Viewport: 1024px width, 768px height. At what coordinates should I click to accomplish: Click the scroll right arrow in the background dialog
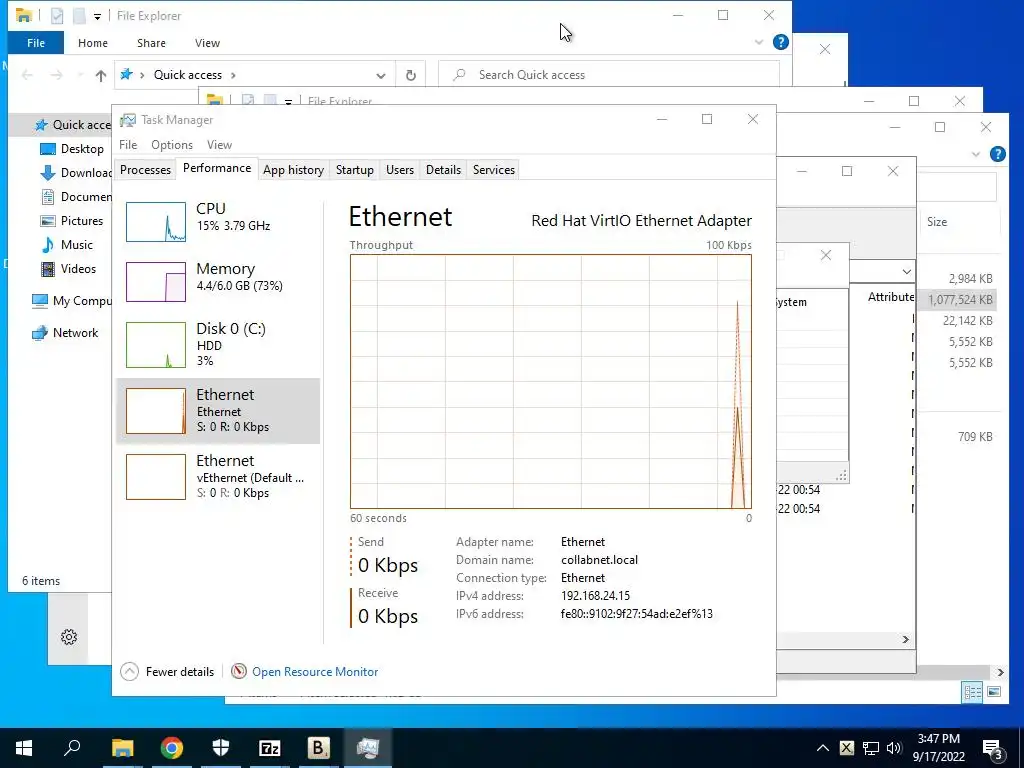click(905, 639)
